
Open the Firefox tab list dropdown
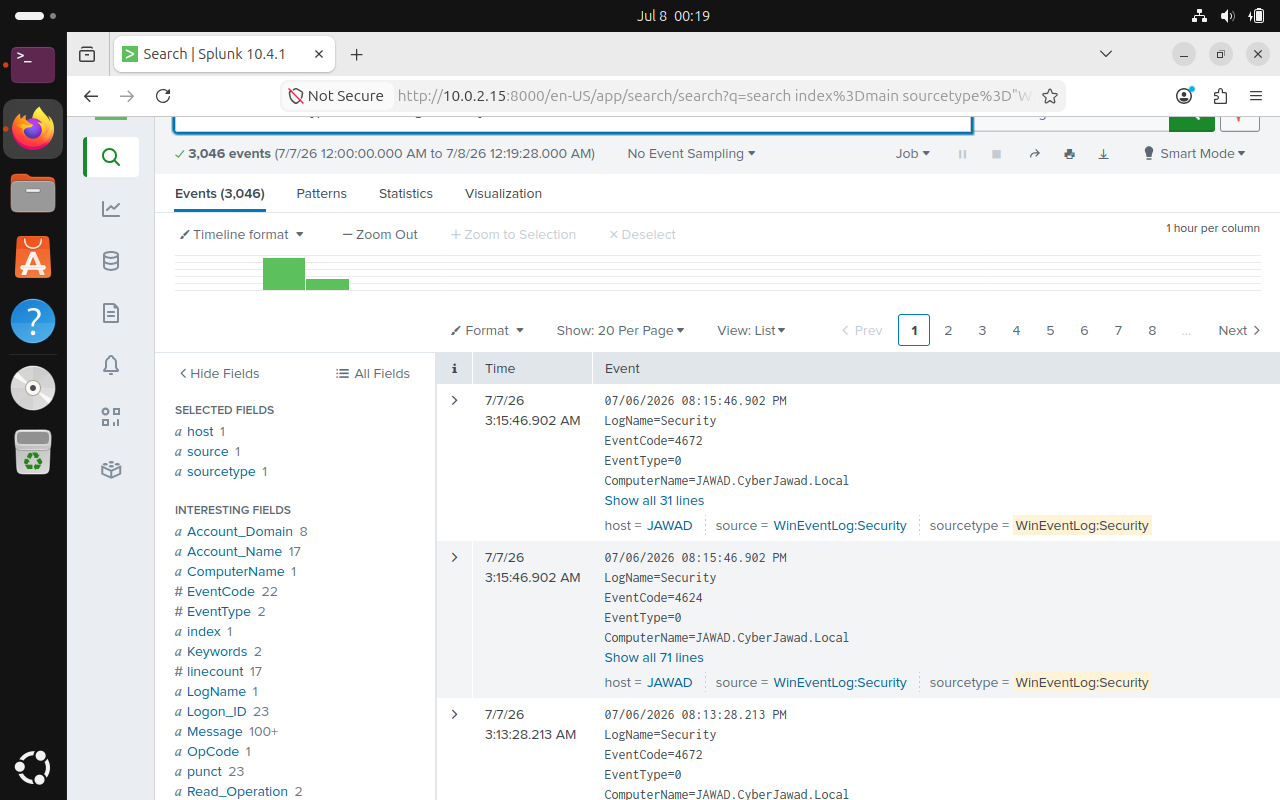(1105, 53)
